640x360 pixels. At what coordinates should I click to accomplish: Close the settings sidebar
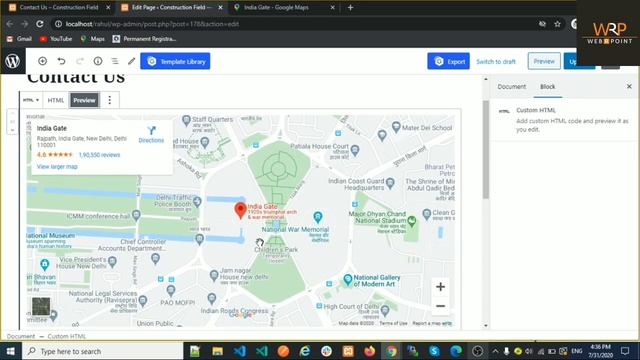629,87
